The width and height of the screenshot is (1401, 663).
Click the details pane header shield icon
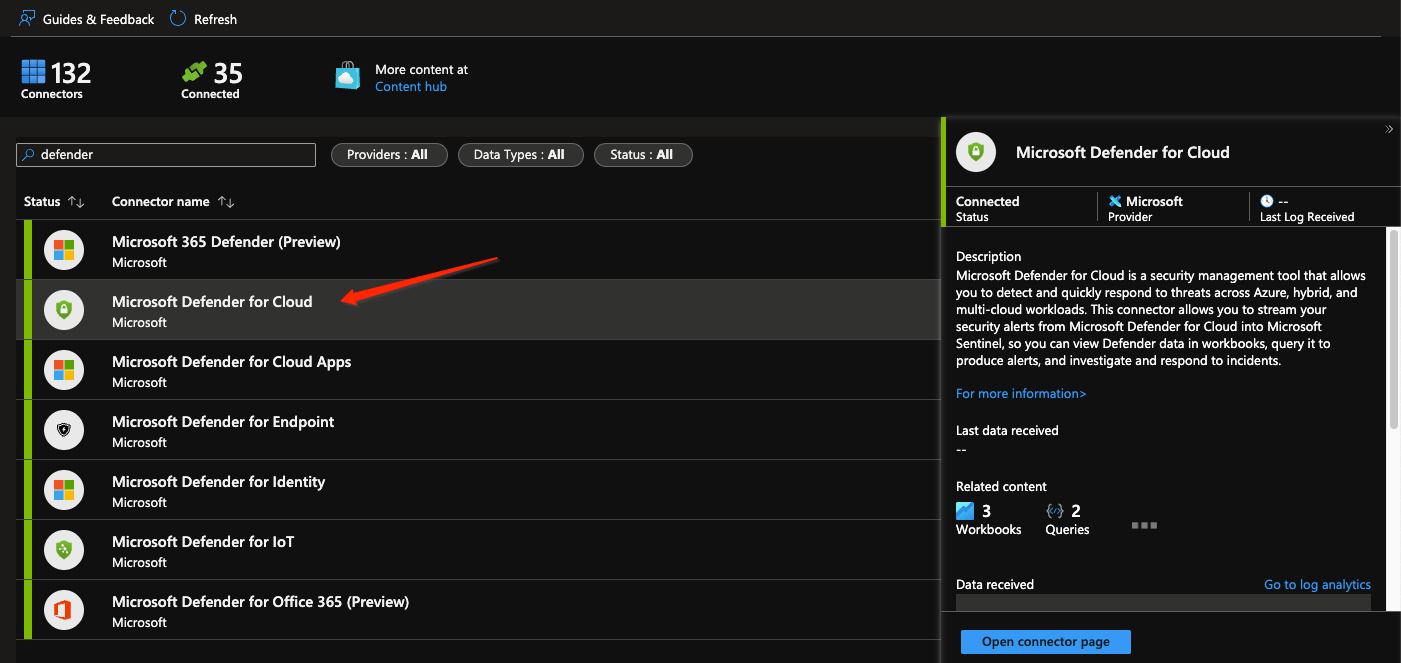pyautogui.click(x=976, y=152)
